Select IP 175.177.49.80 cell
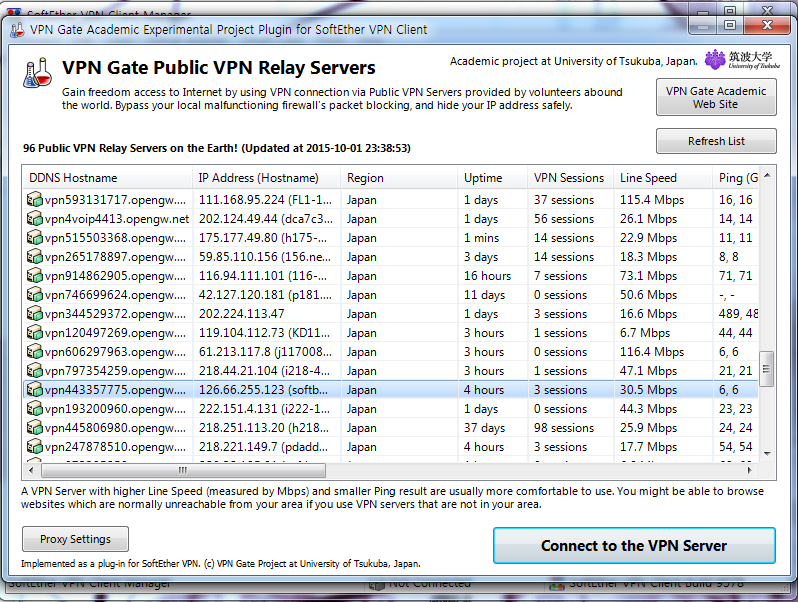This screenshot has width=798, height=602. 263,238
